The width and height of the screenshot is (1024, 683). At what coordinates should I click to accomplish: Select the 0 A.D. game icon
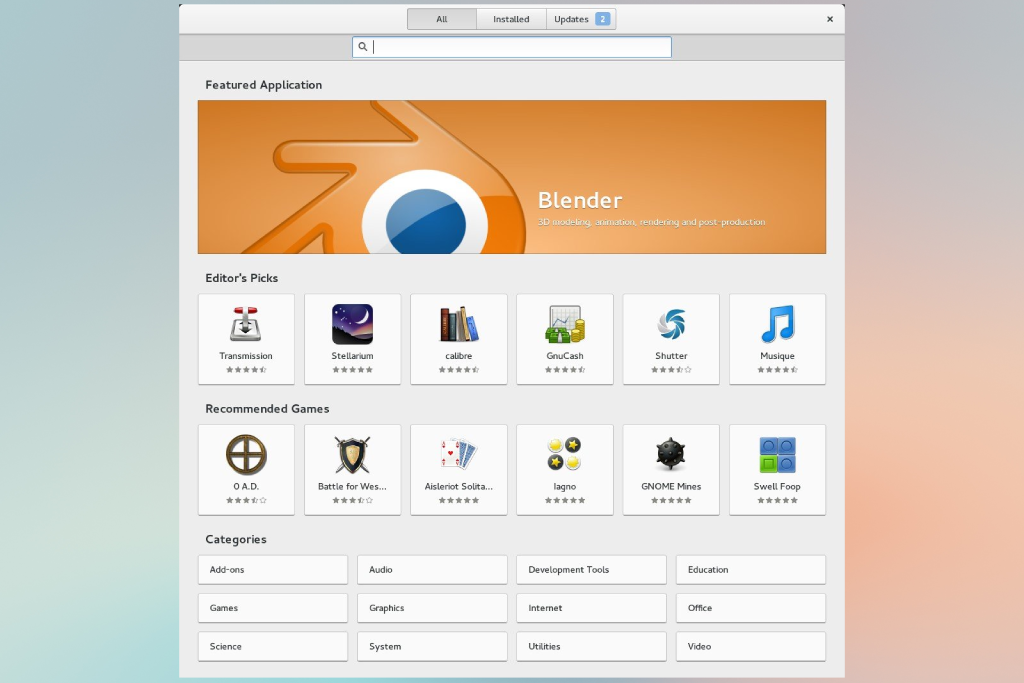tap(246, 455)
